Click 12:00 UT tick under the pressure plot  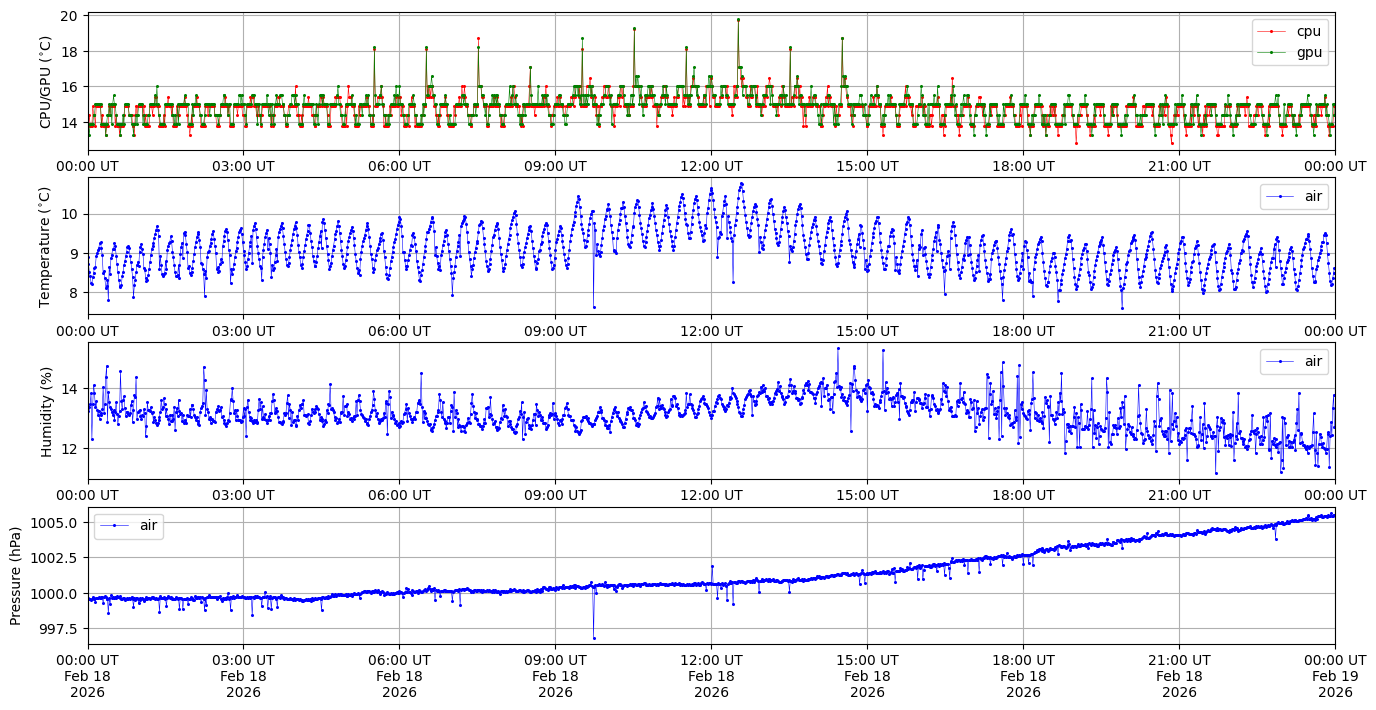(x=711, y=660)
